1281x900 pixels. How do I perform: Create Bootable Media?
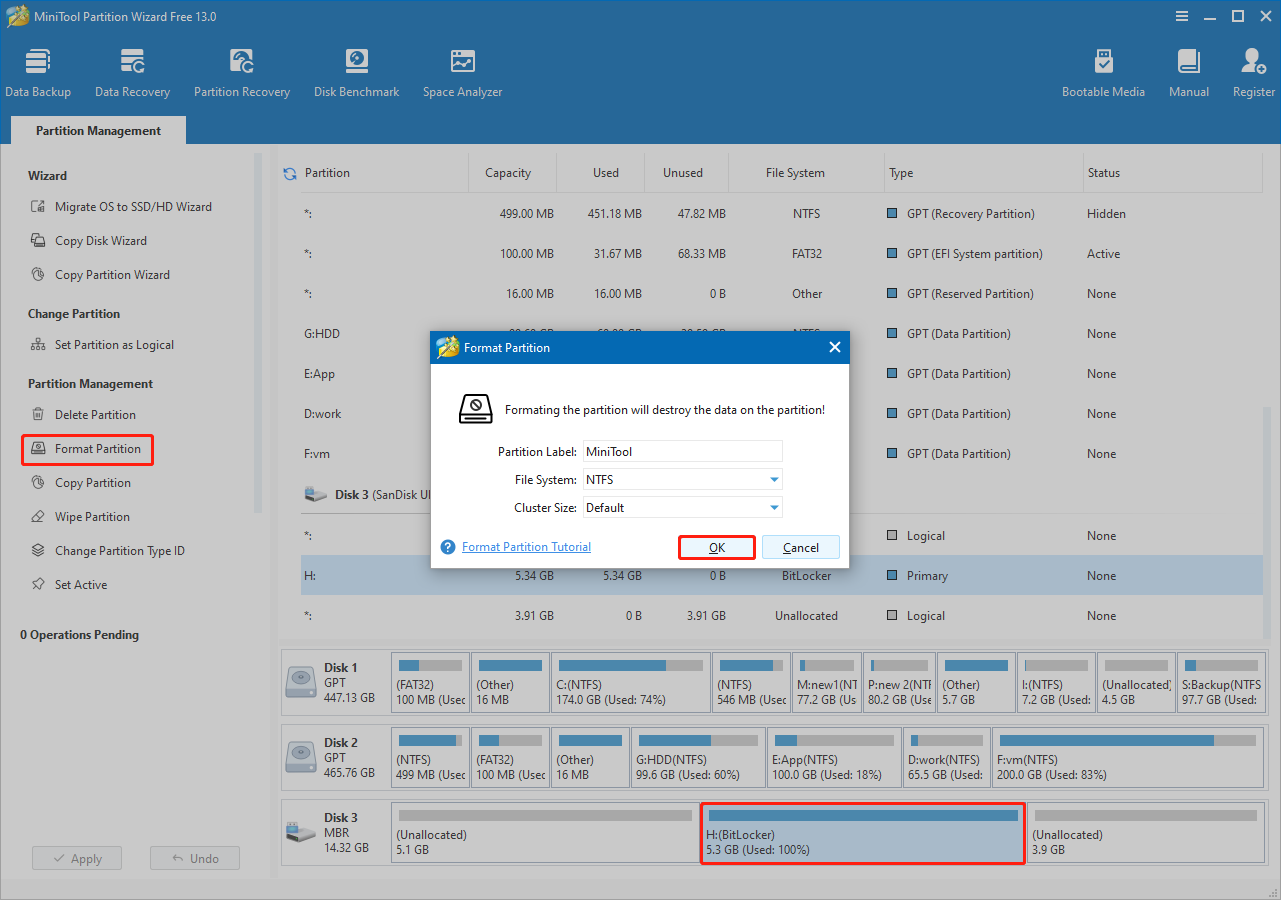click(x=1103, y=70)
